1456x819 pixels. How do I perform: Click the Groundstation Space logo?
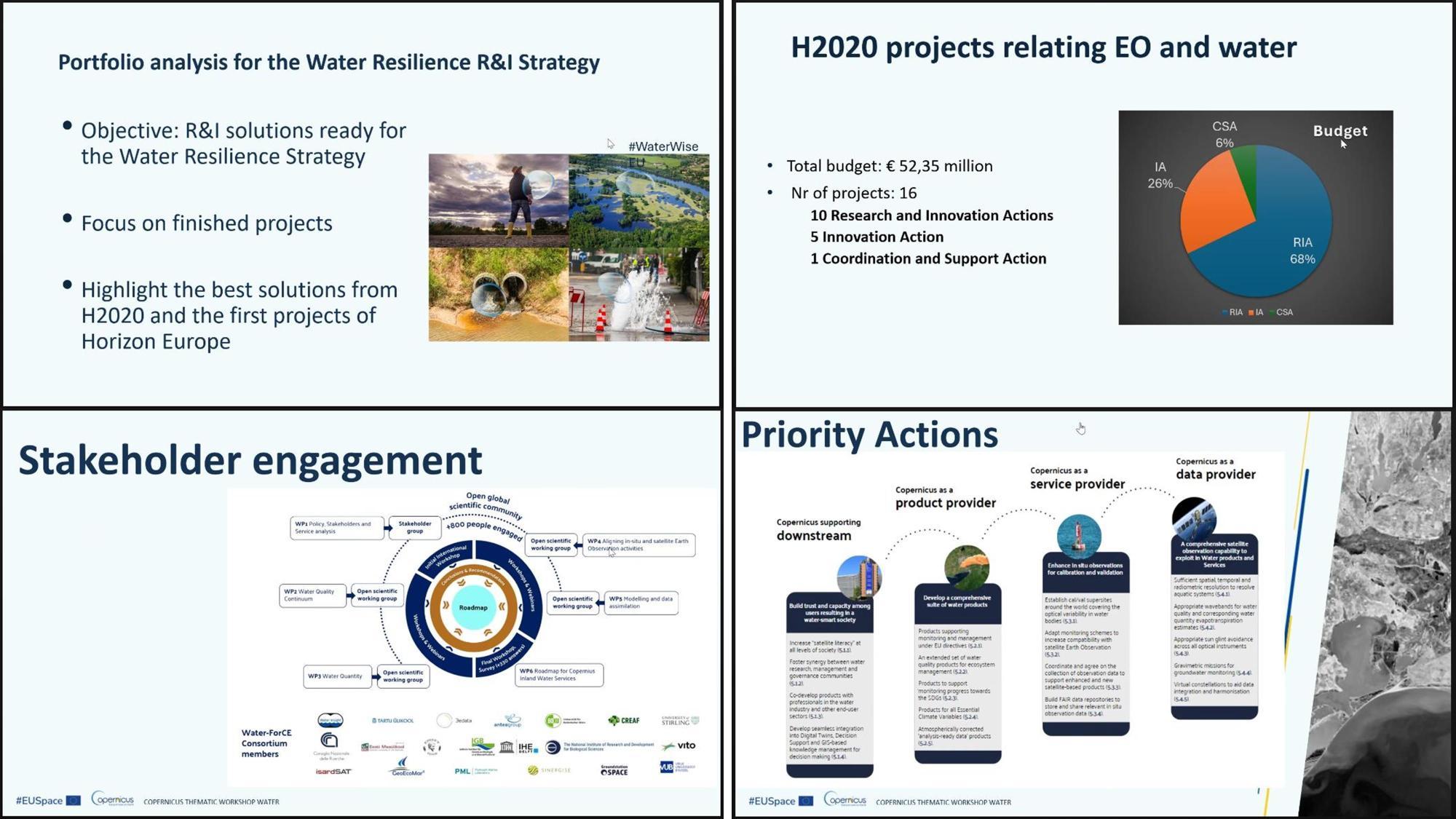point(614,770)
